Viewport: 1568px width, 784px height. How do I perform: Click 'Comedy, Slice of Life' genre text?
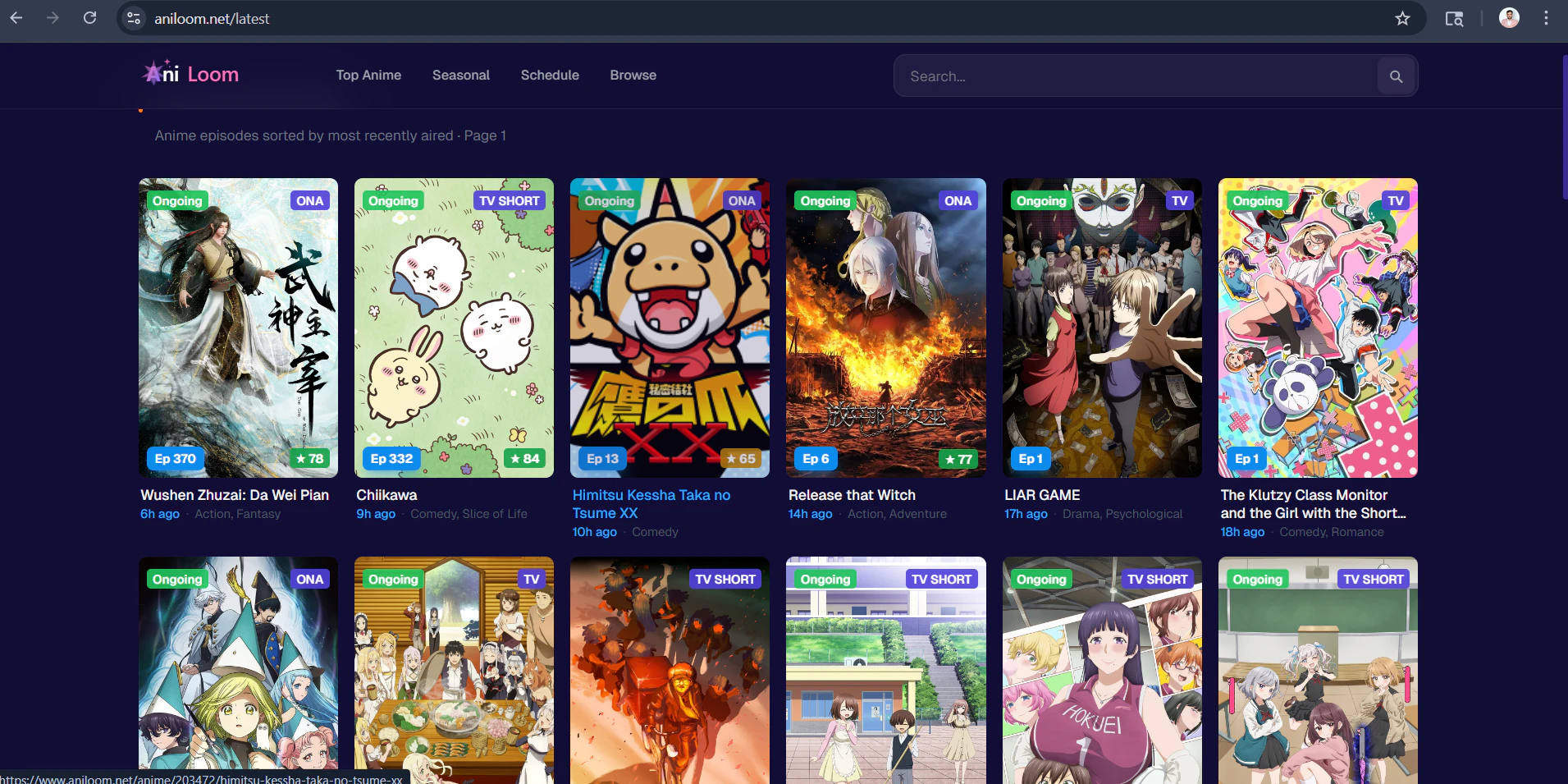(469, 514)
